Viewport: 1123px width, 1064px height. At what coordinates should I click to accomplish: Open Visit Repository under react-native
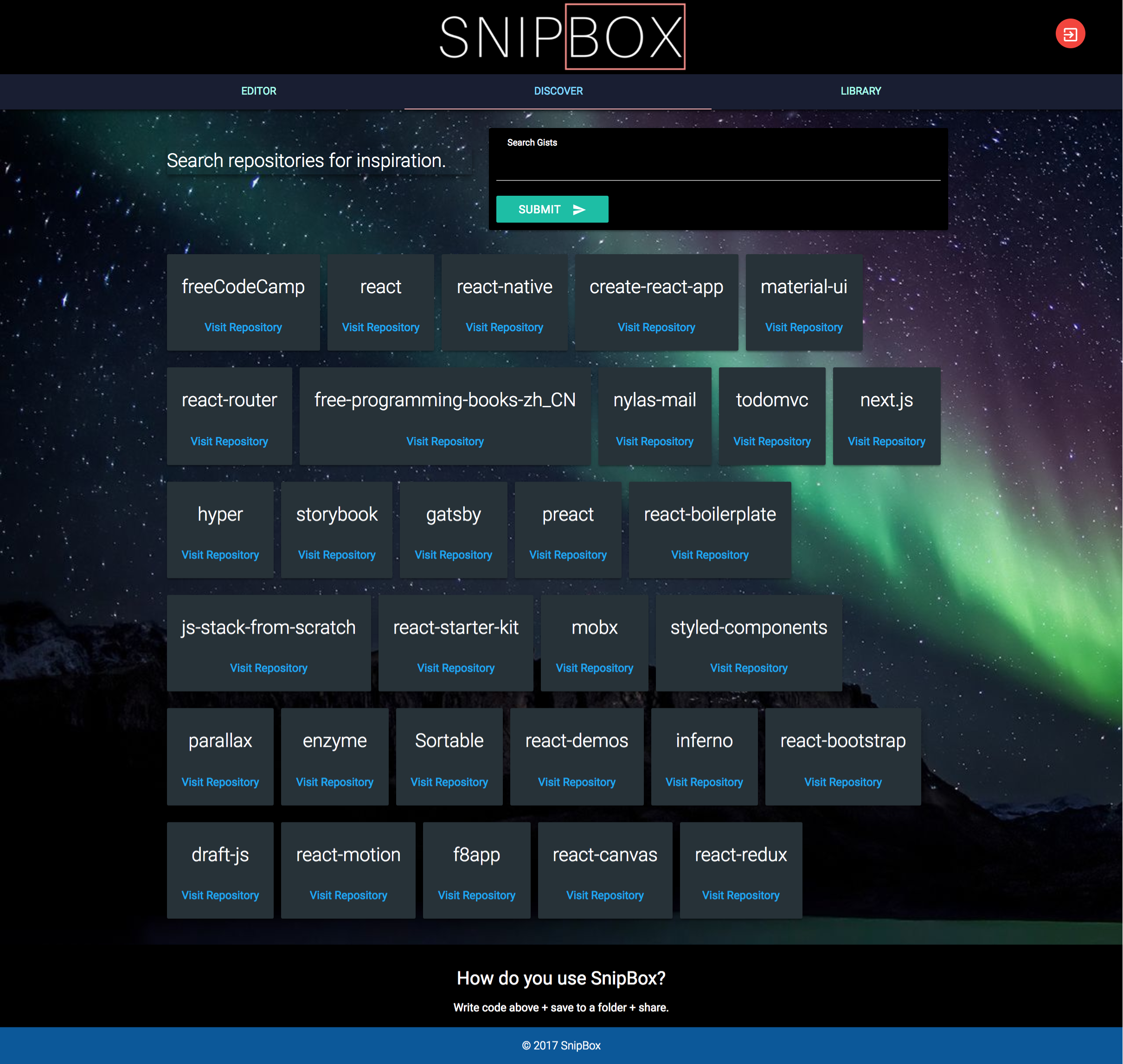504,327
